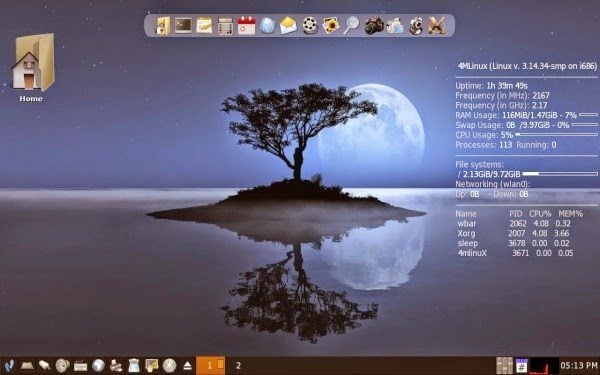Open the calculator icon in the dock
This screenshot has width=600, height=375.
point(225,26)
